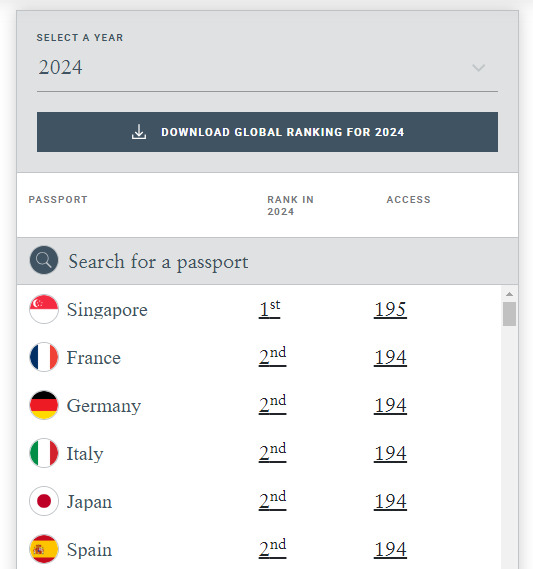
Task: Click the download arrow icon
Action: click(139, 132)
